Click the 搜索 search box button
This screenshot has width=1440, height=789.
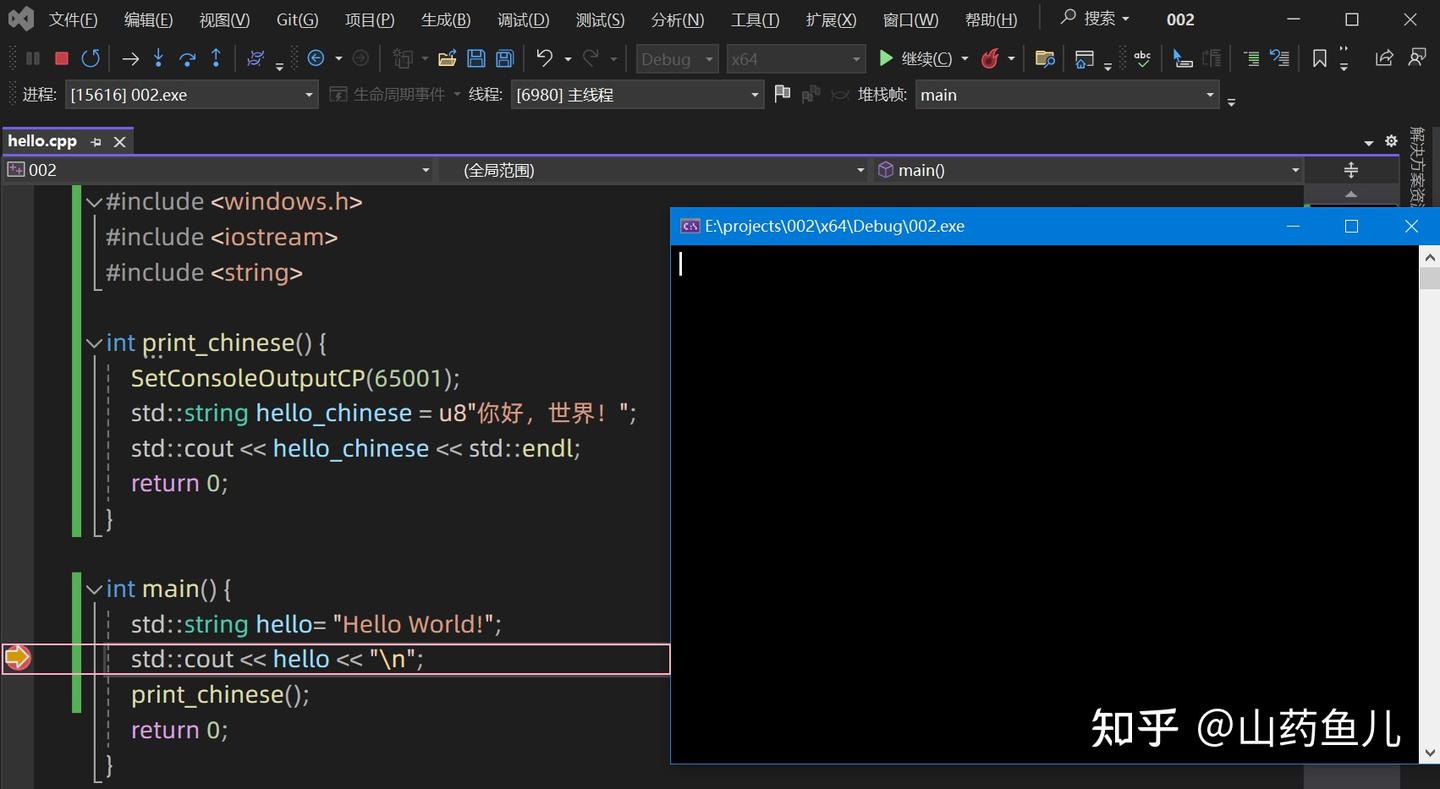pyautogui.click(x=1094, y=18)
